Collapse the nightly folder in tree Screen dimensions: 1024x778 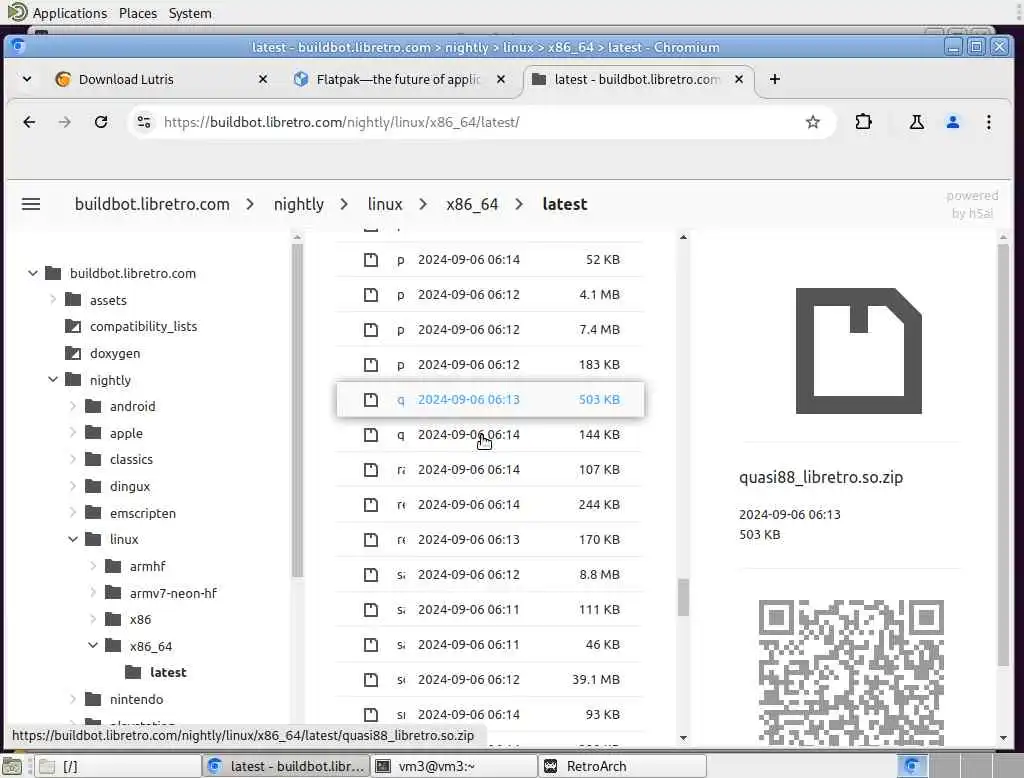pos(53,380)
